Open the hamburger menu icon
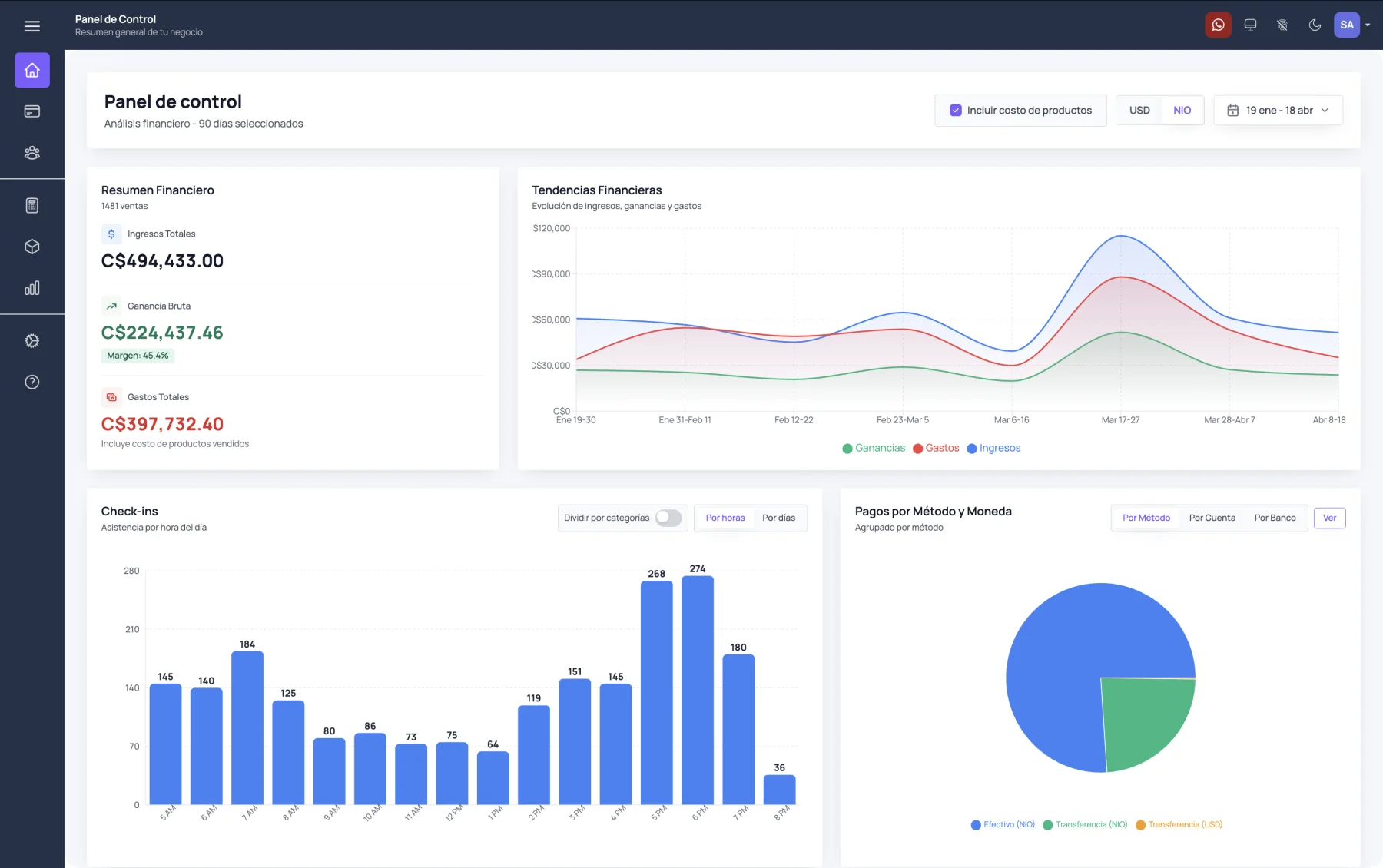This screenshot has width=1383, height=868. (x=32, y=26)
